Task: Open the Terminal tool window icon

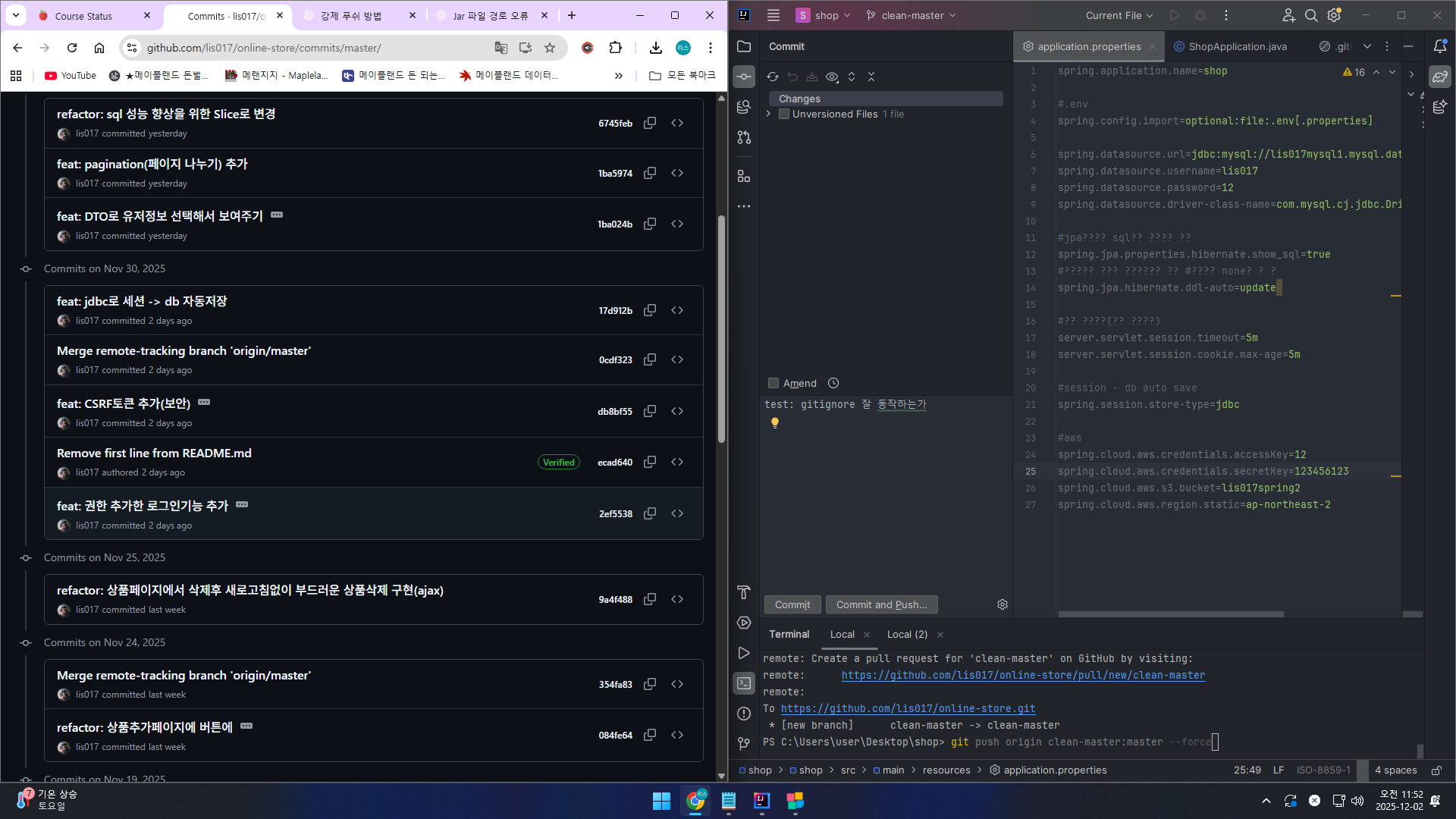Action: click(744, 683)
